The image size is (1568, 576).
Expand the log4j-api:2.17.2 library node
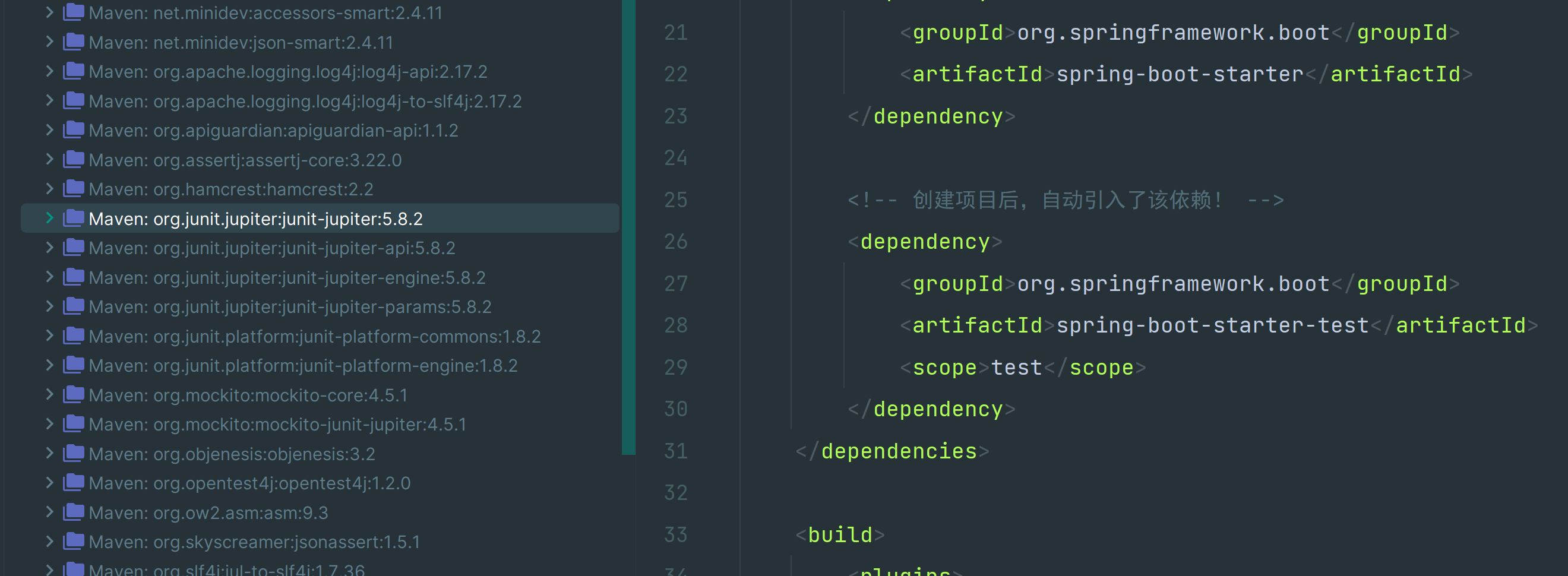(50, 71)
